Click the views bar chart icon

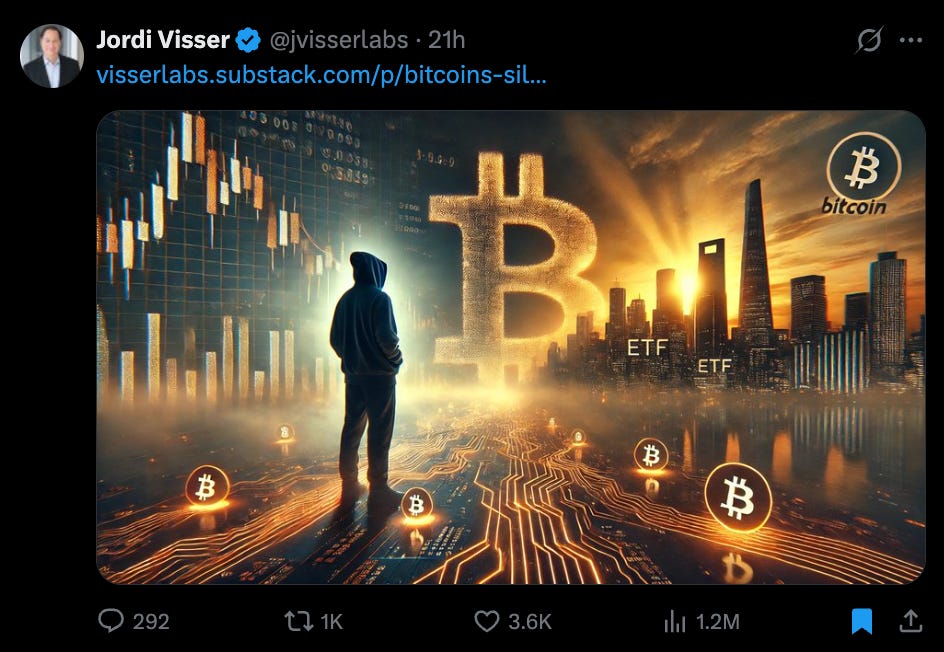coord(675,621)
